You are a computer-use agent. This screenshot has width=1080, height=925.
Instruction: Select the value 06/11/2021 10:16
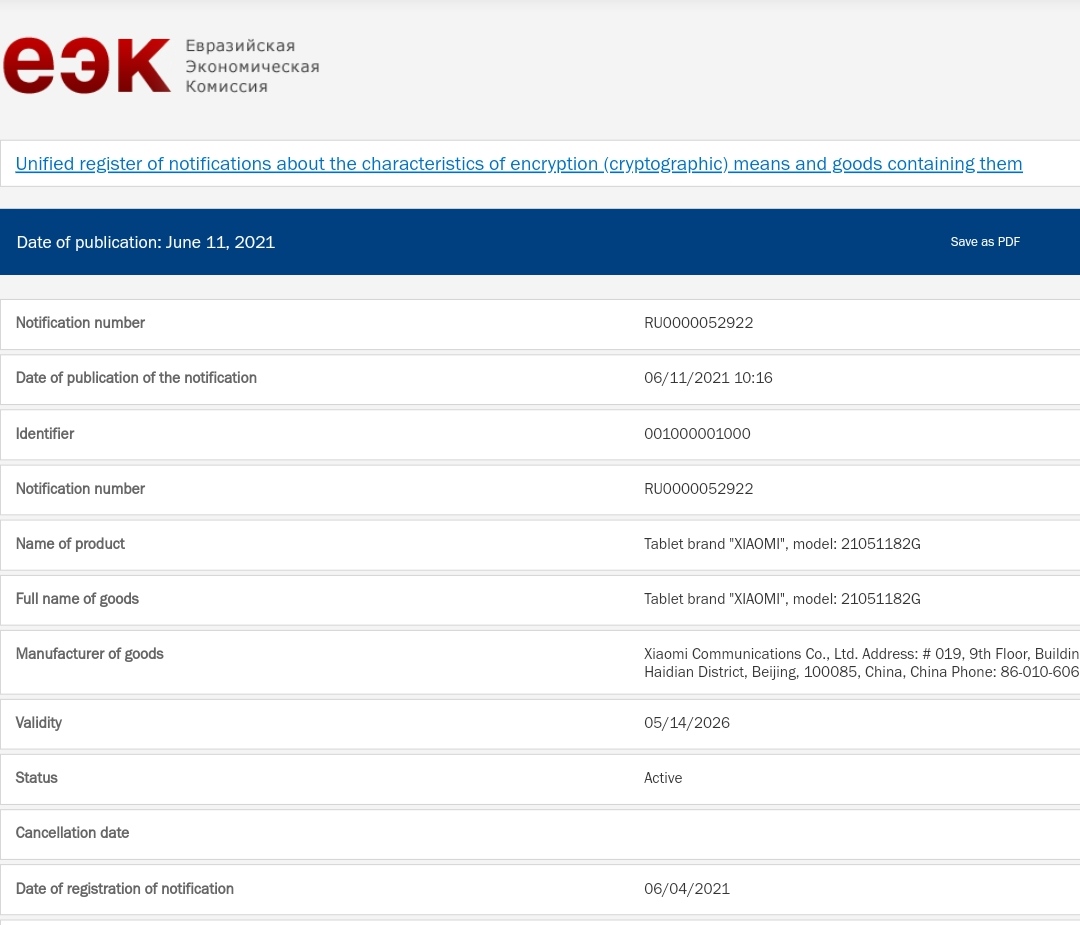(x=708, y=378)
